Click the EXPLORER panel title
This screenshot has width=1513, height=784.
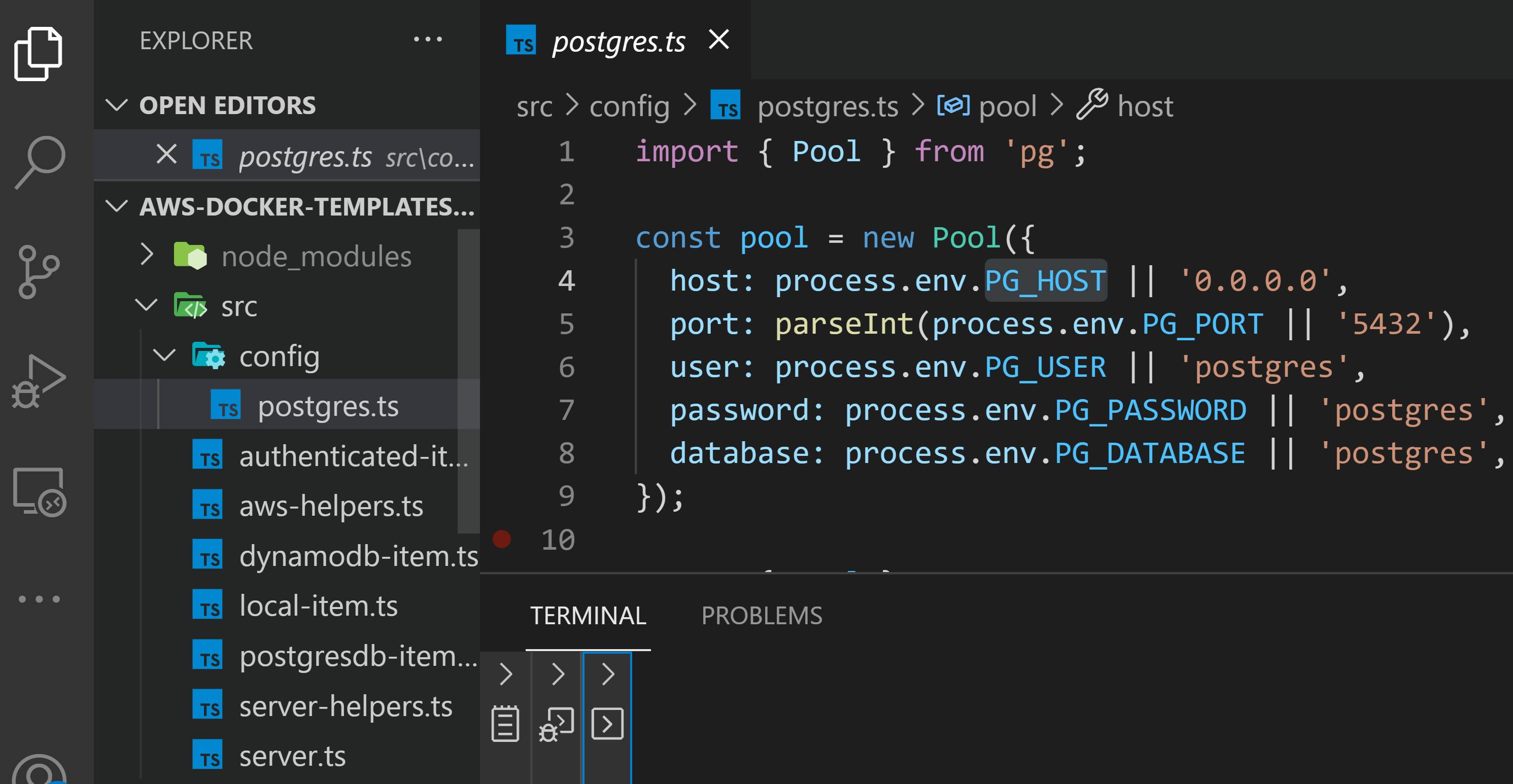click(196, 41)
